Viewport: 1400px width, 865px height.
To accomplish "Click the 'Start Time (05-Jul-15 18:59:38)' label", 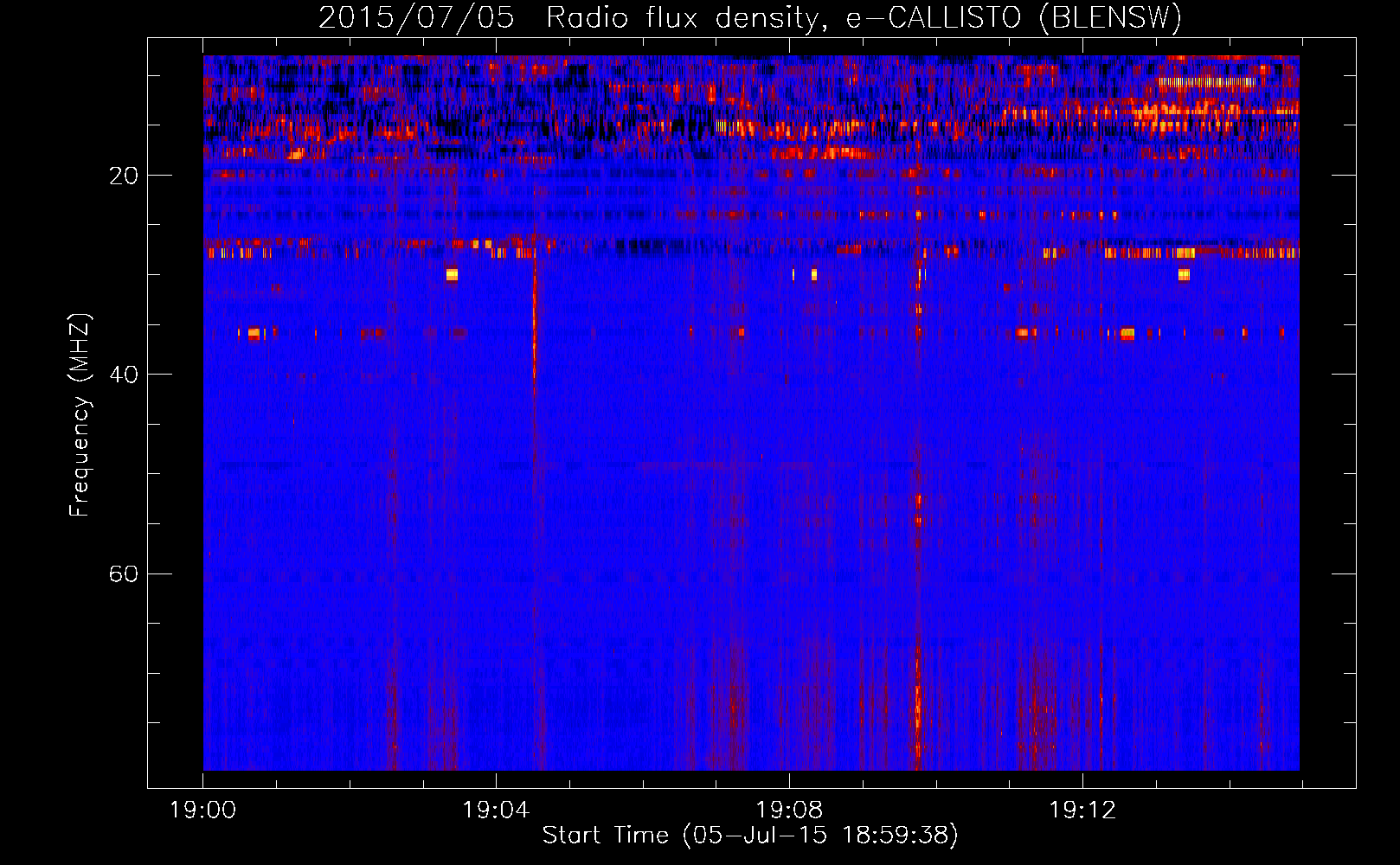I will [x=750, y=836].
